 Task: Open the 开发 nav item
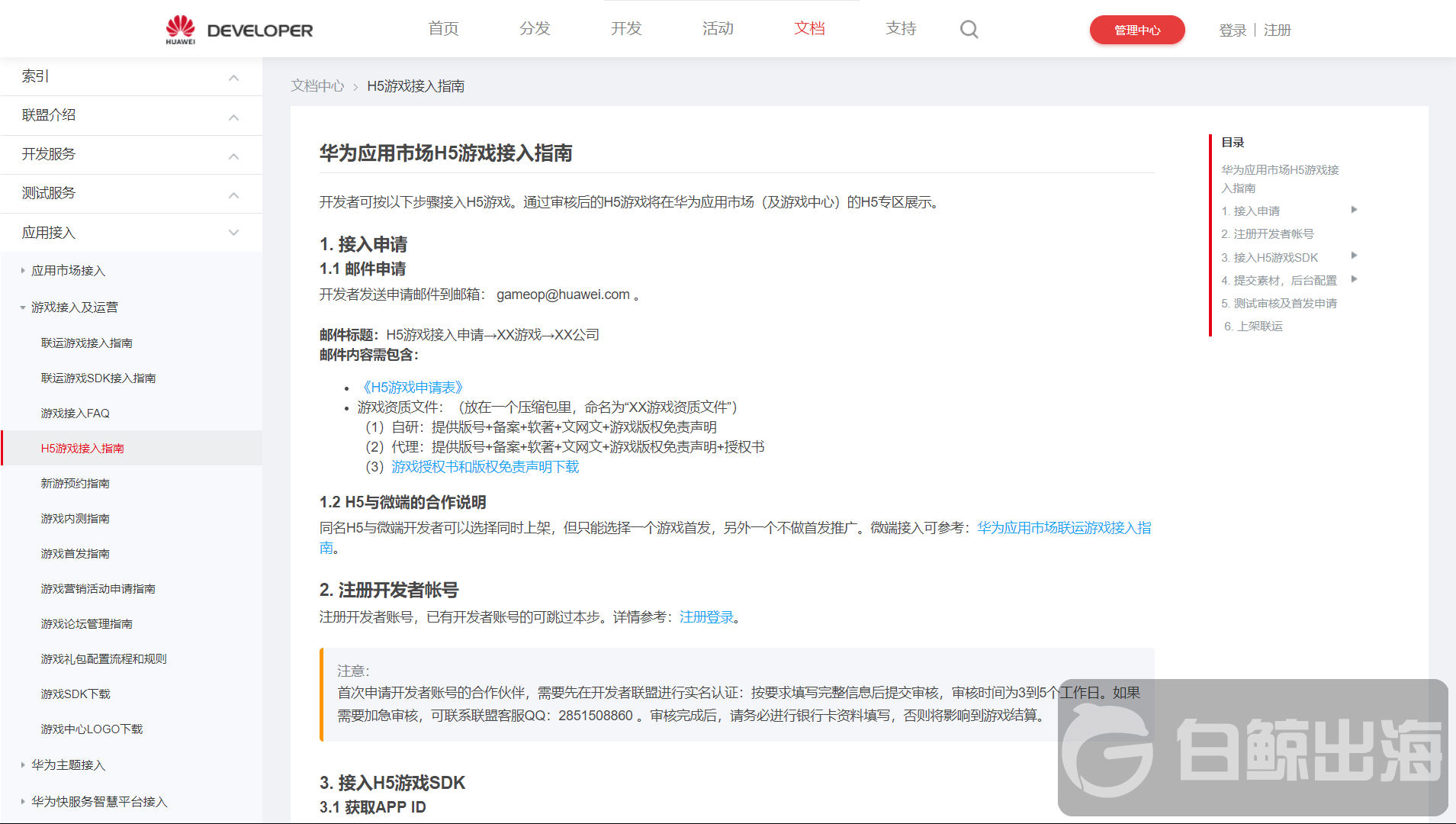point(626,29)
